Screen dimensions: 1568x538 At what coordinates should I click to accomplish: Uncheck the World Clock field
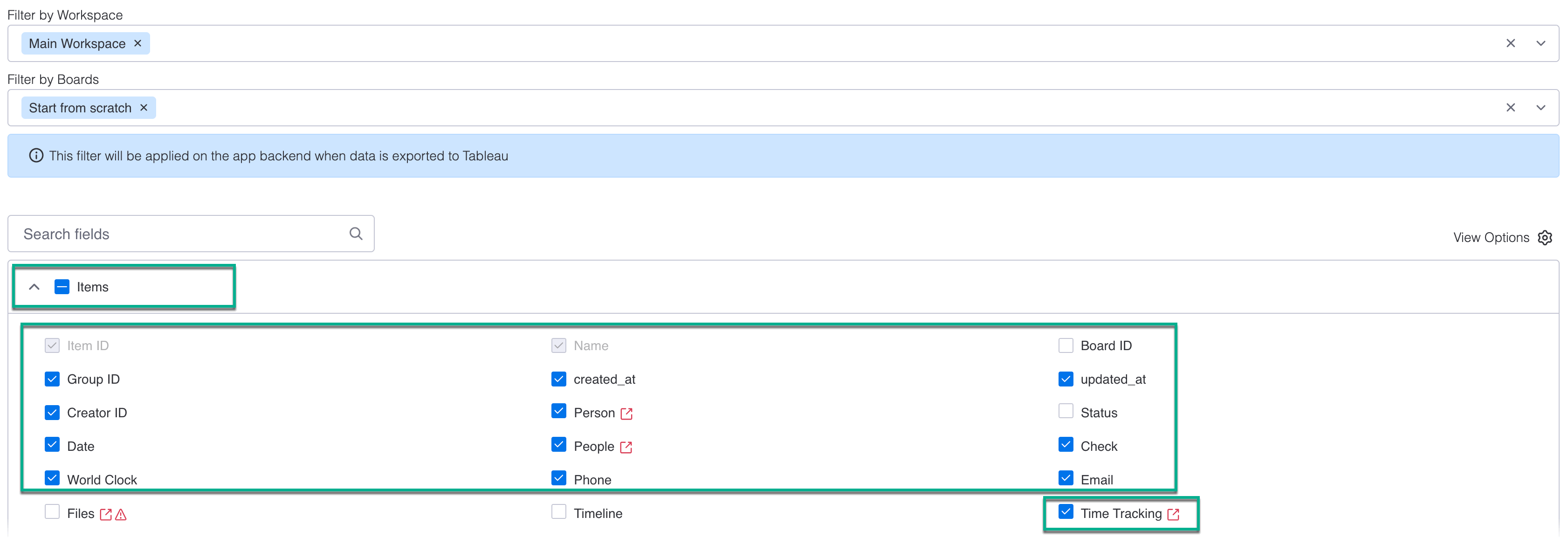[x=52, y=478]
